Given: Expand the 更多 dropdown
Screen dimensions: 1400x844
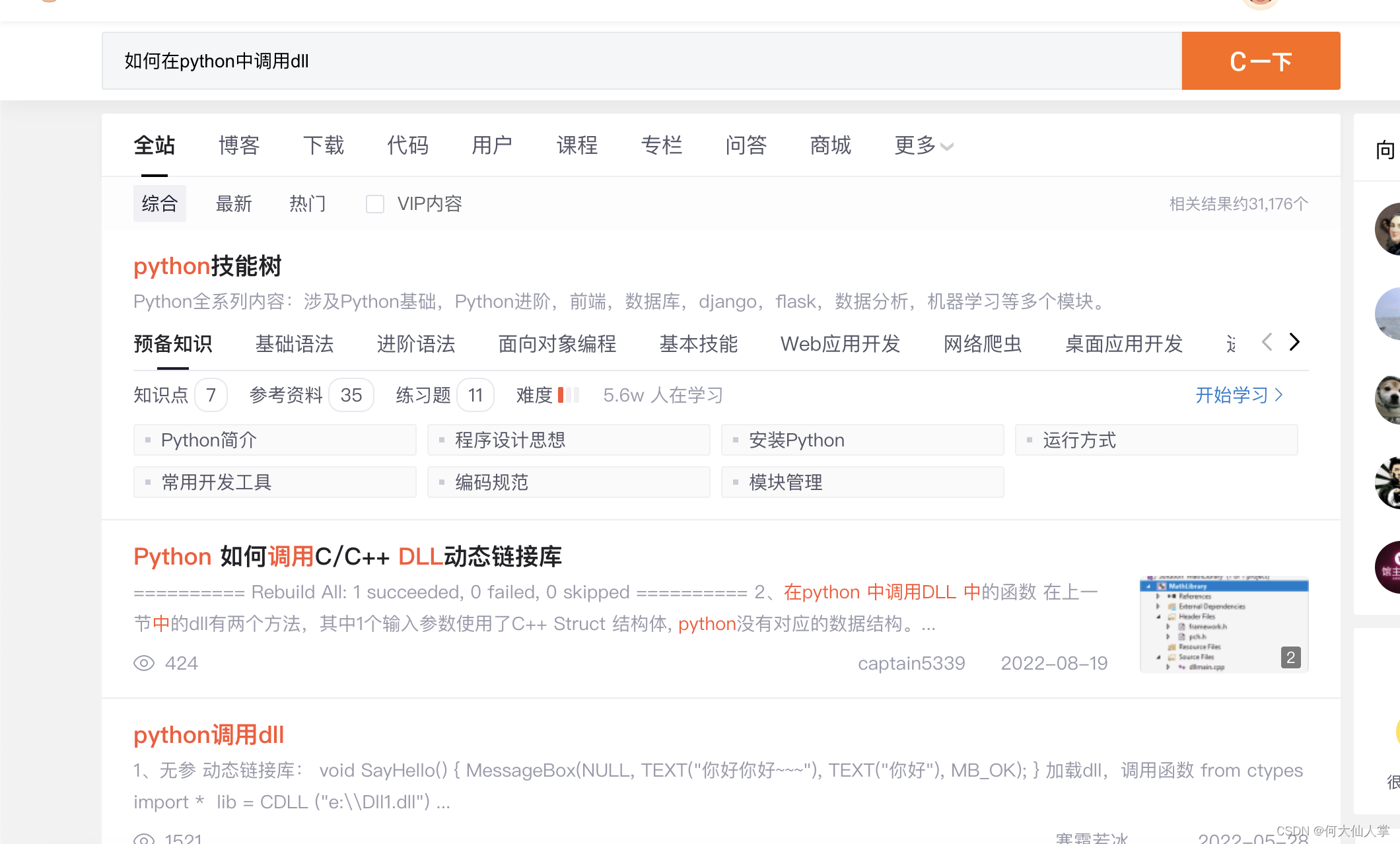Looking at the screenshot, I should point(924,145).
